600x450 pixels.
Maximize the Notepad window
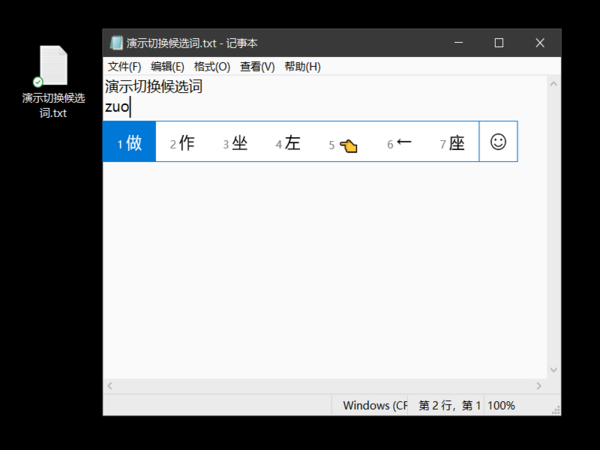(499, 42)
